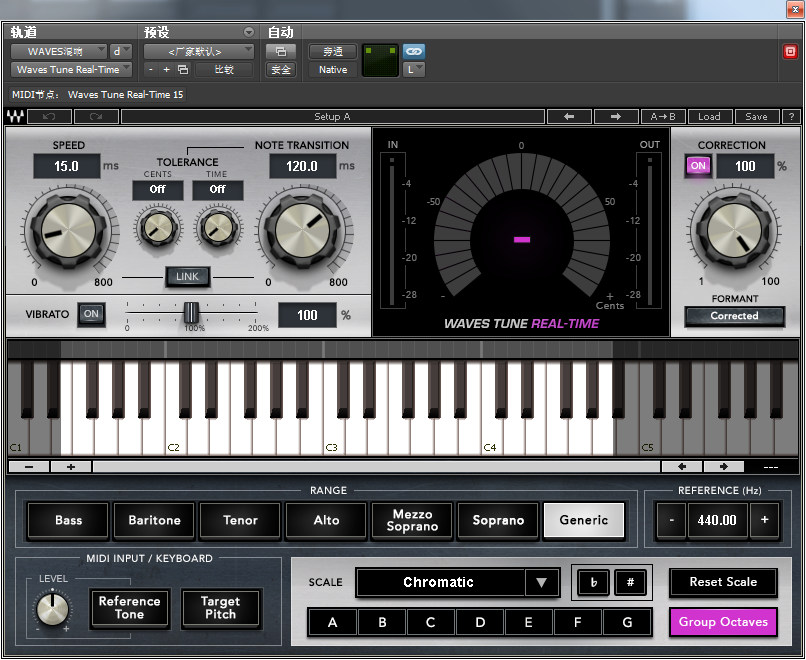Open the Formant Corrected selector

click(735, 316)
